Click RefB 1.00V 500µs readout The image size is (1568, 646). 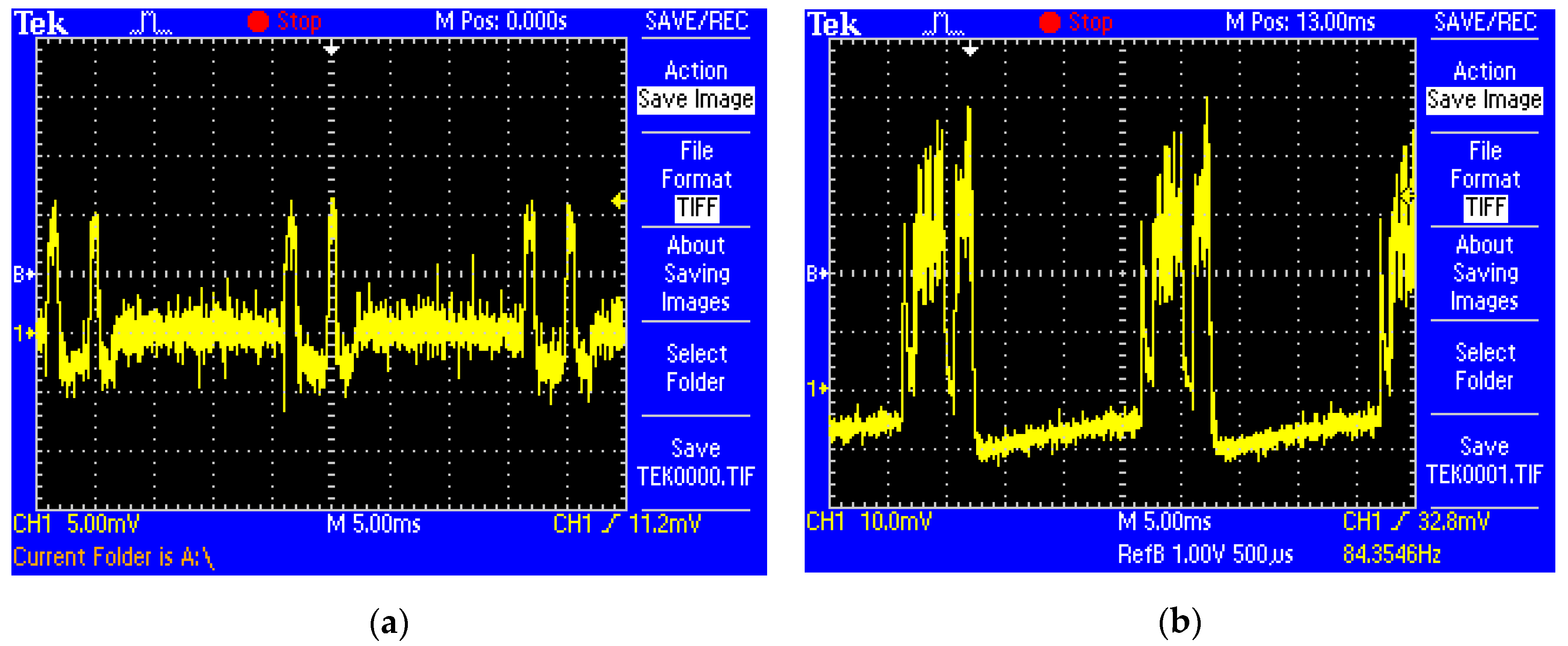click(1205, 555)
